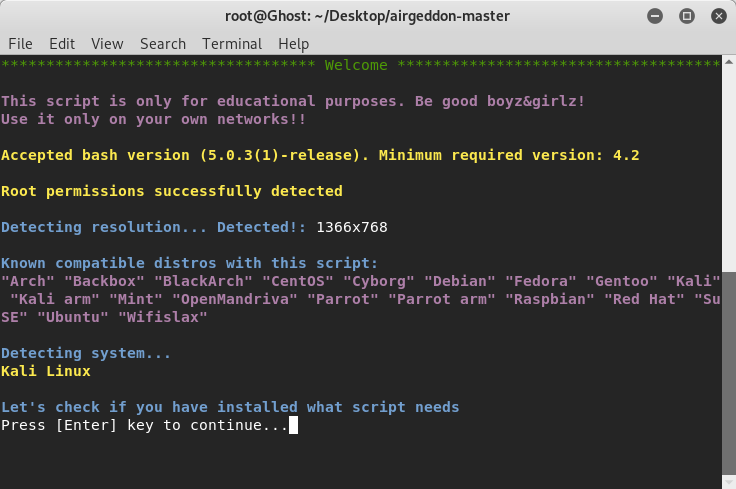This screenshot has height=489, width=736.
Task: Open the Search menu
Action: point(163,44)
